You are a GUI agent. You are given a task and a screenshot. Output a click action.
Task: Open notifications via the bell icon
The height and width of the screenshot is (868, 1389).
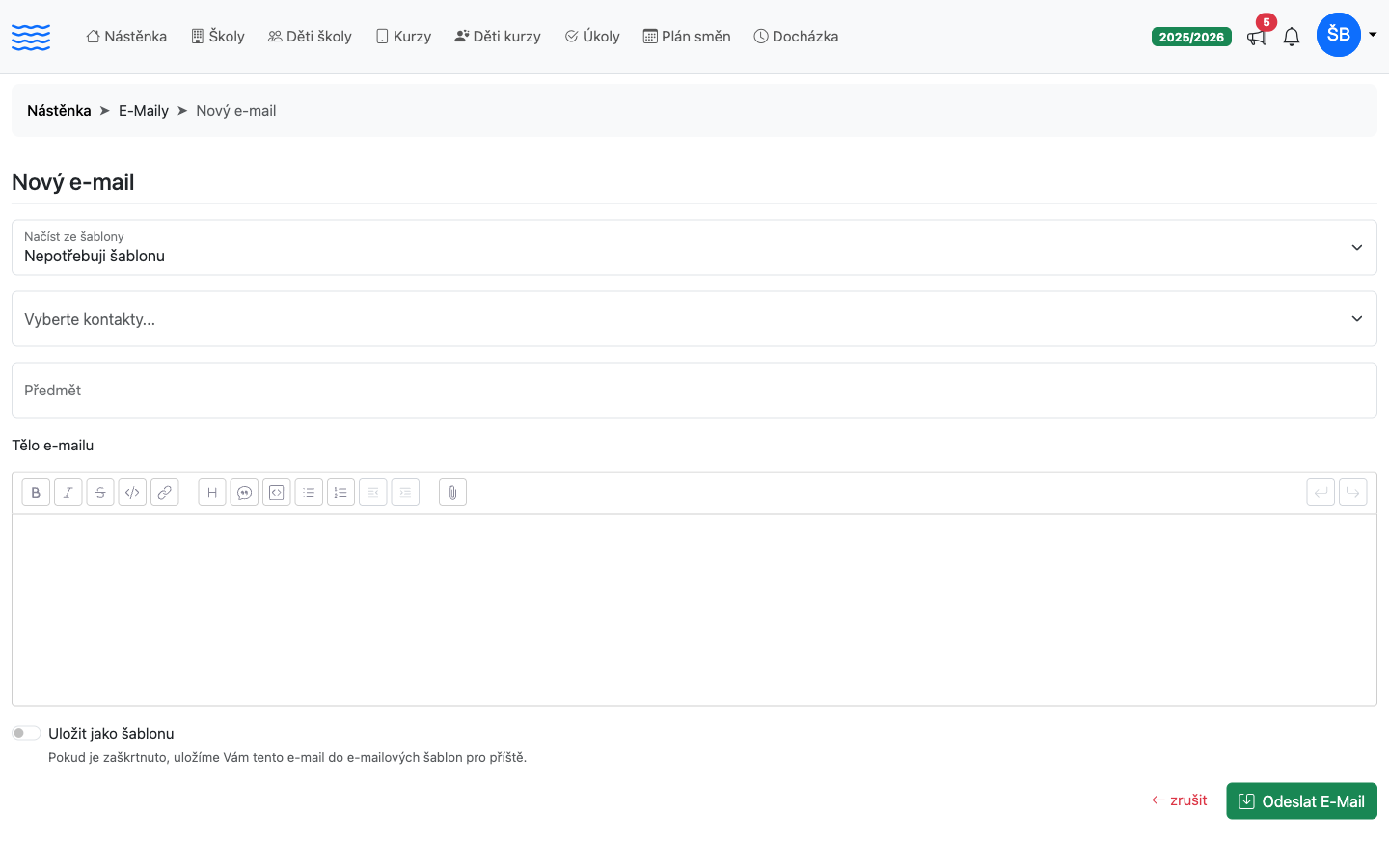1292,38
